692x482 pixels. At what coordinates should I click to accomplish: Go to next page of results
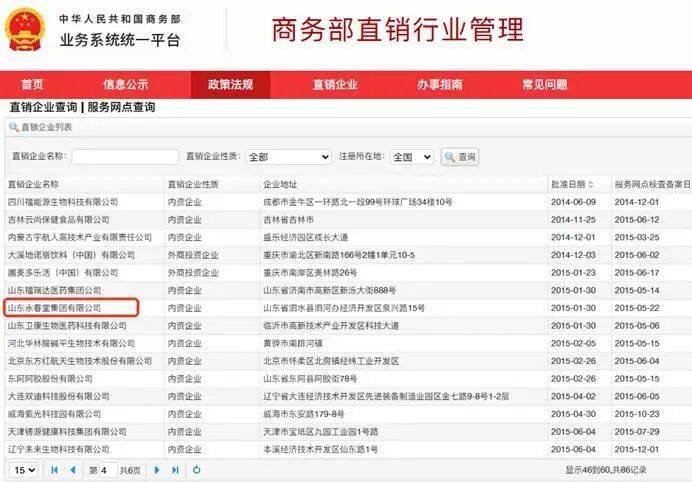157,470
